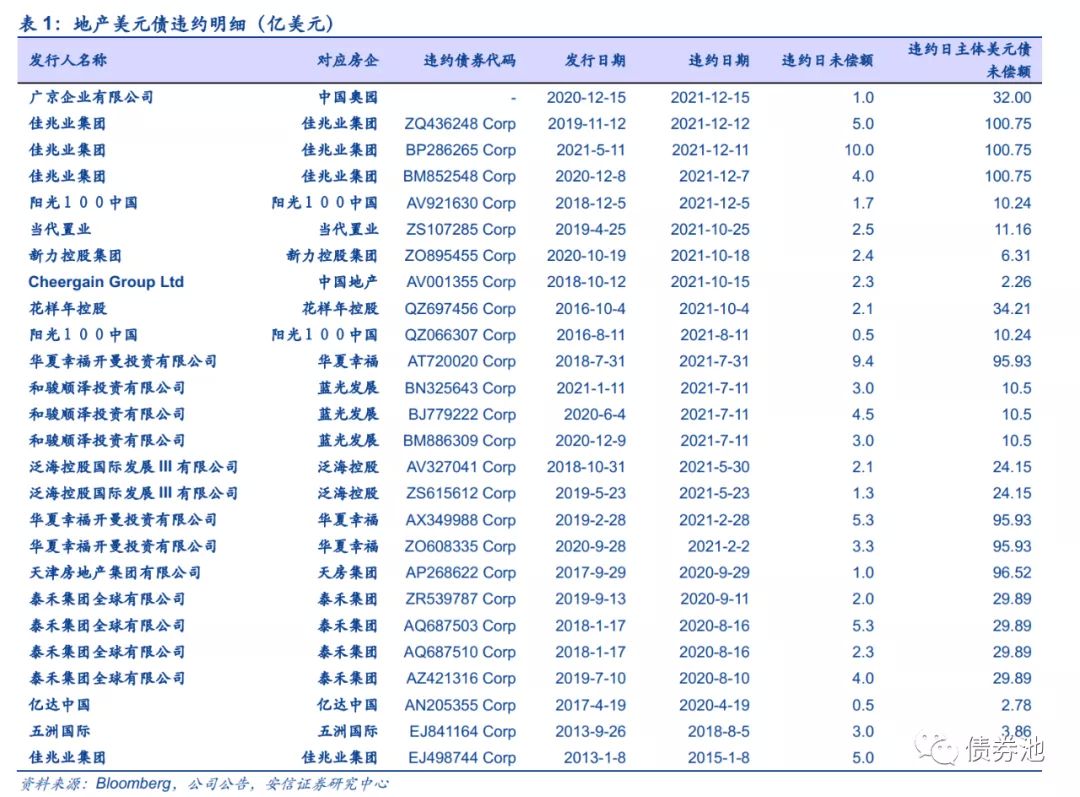The image size is (1080, 797).
Task: Select the 发行人名称 column header
Action: 68,60
